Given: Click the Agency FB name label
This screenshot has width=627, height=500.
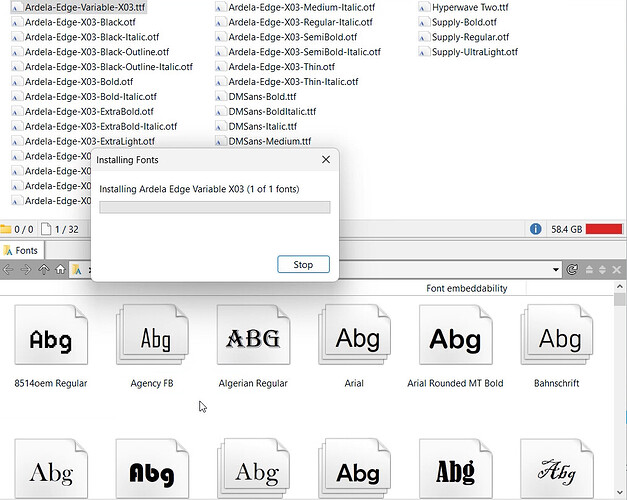Looking at the screenshot, I should coord(152,383).
